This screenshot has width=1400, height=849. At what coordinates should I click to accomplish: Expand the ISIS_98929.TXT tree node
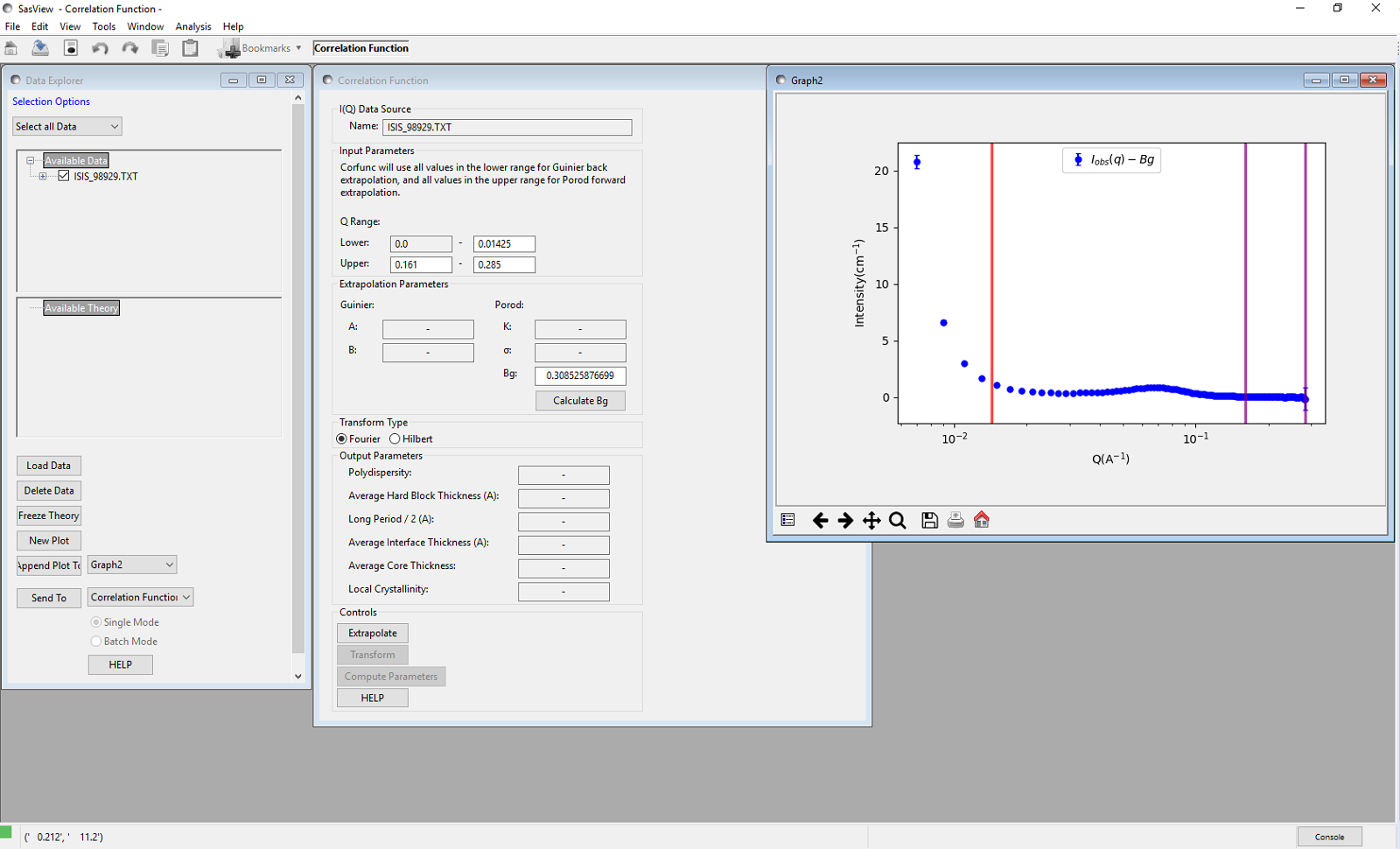(x=43, y=177)
